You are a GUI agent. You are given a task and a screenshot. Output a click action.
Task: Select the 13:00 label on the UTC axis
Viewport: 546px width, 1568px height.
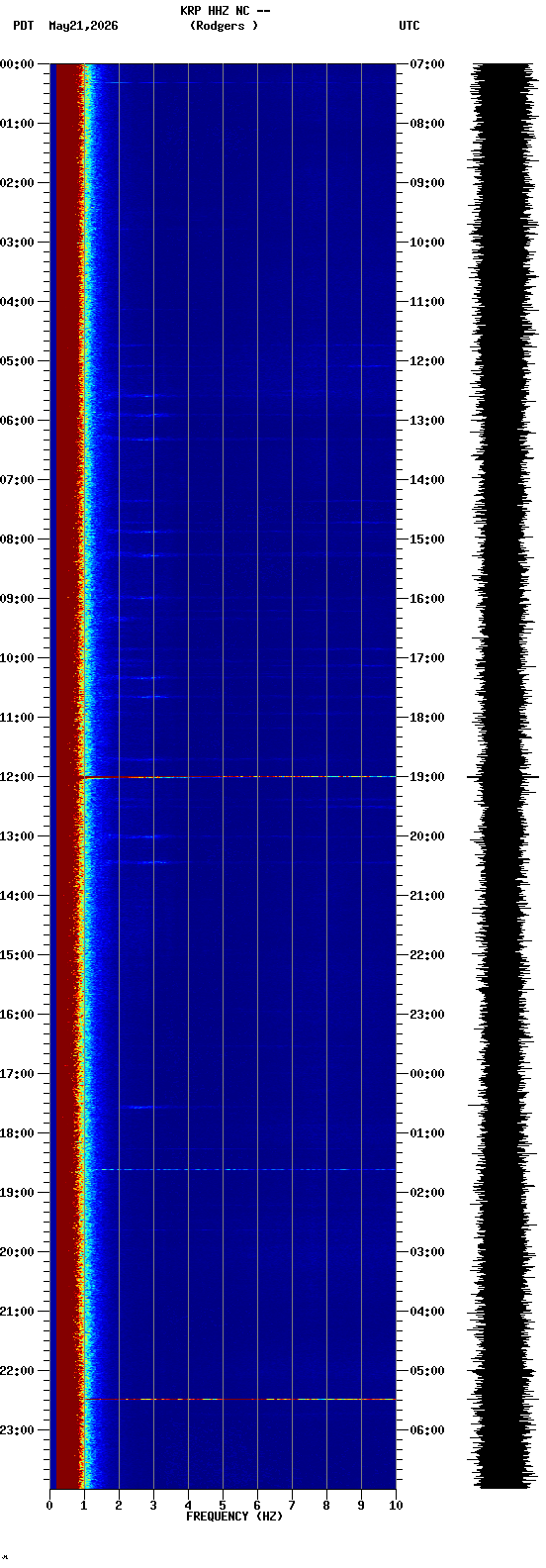pyautogui.click(x=427, y=421)
